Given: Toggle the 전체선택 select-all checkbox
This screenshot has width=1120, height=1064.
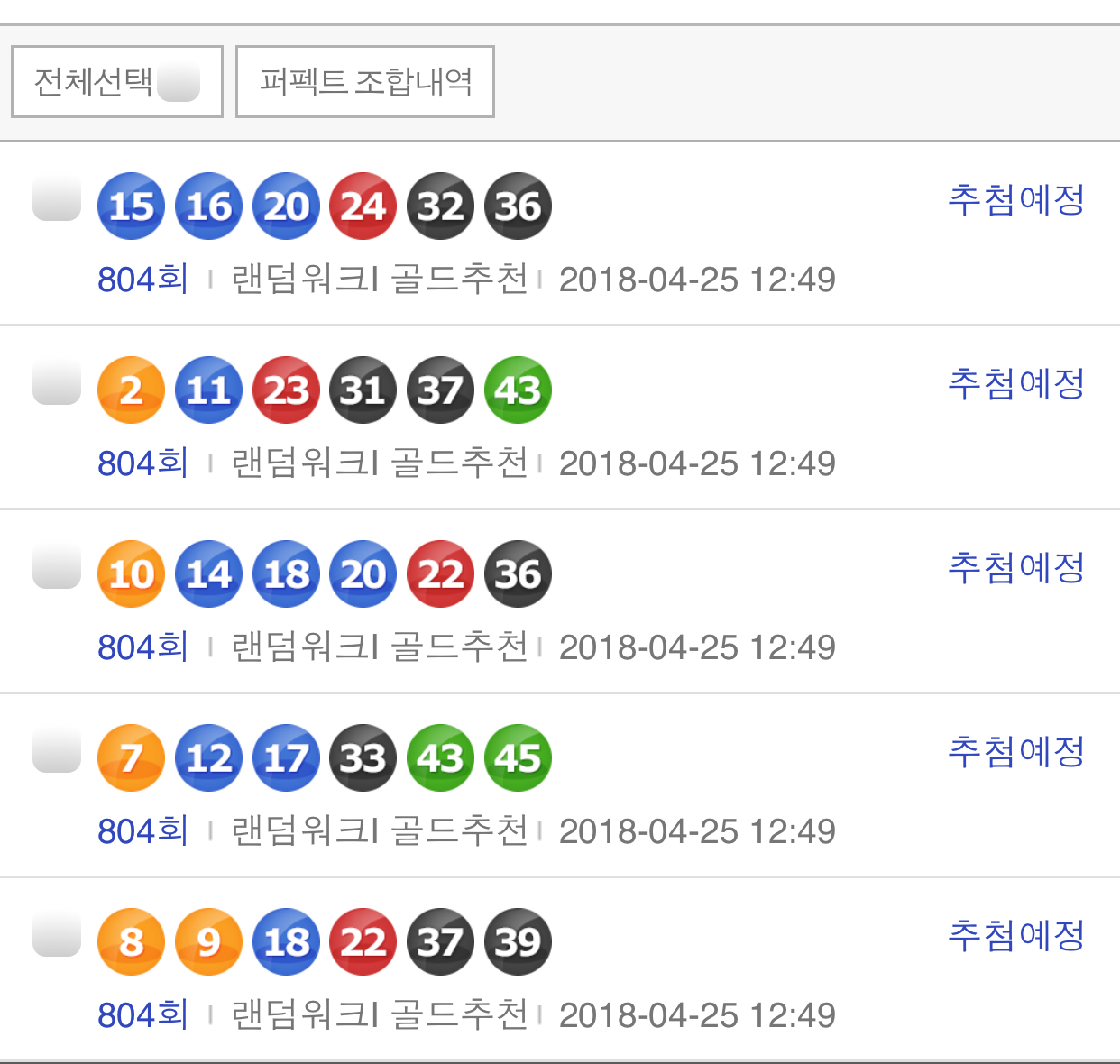Looking at the screenshot, I should (x=179, y=82).
